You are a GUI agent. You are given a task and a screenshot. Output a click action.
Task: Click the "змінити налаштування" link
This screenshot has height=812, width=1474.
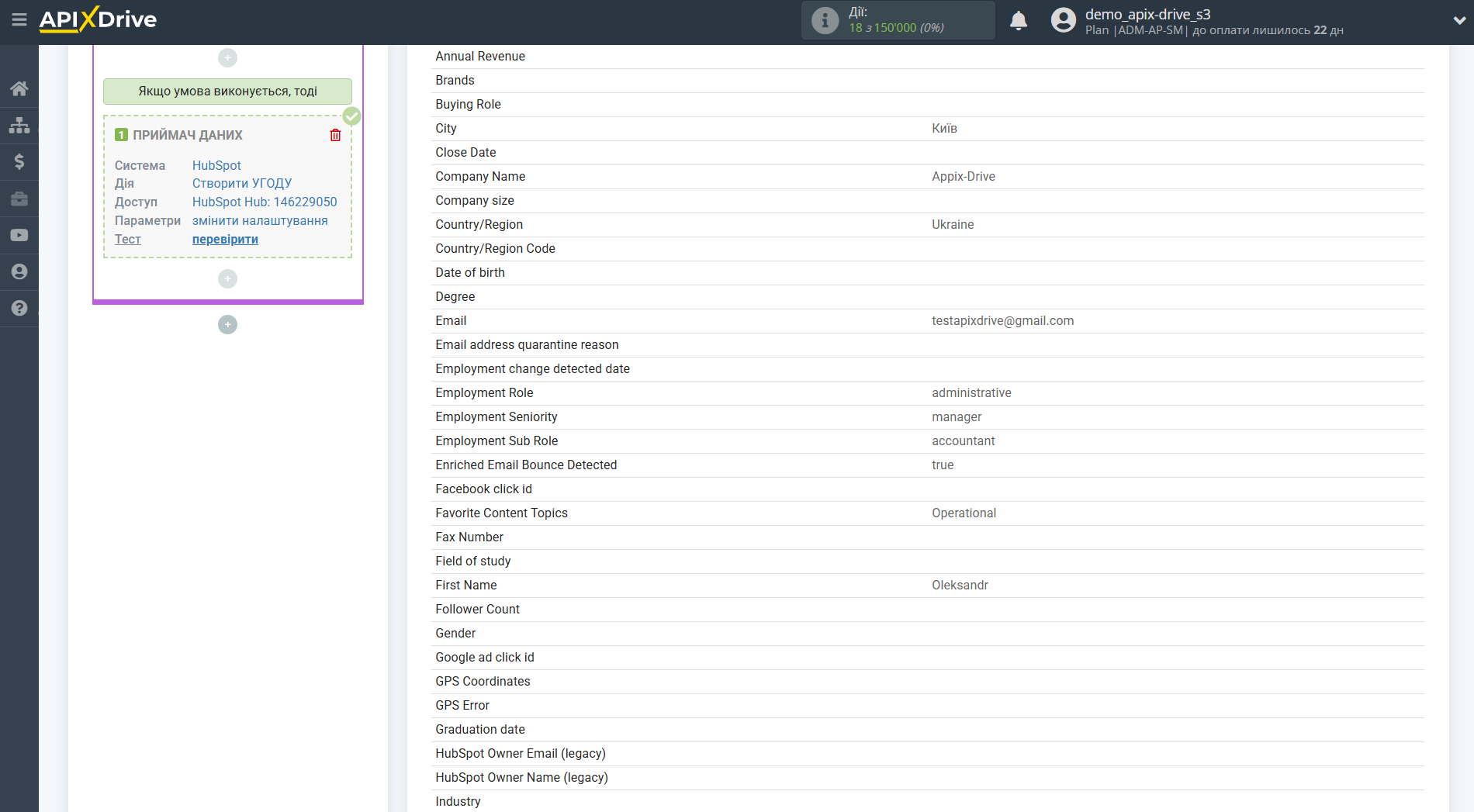coord(260,220)
